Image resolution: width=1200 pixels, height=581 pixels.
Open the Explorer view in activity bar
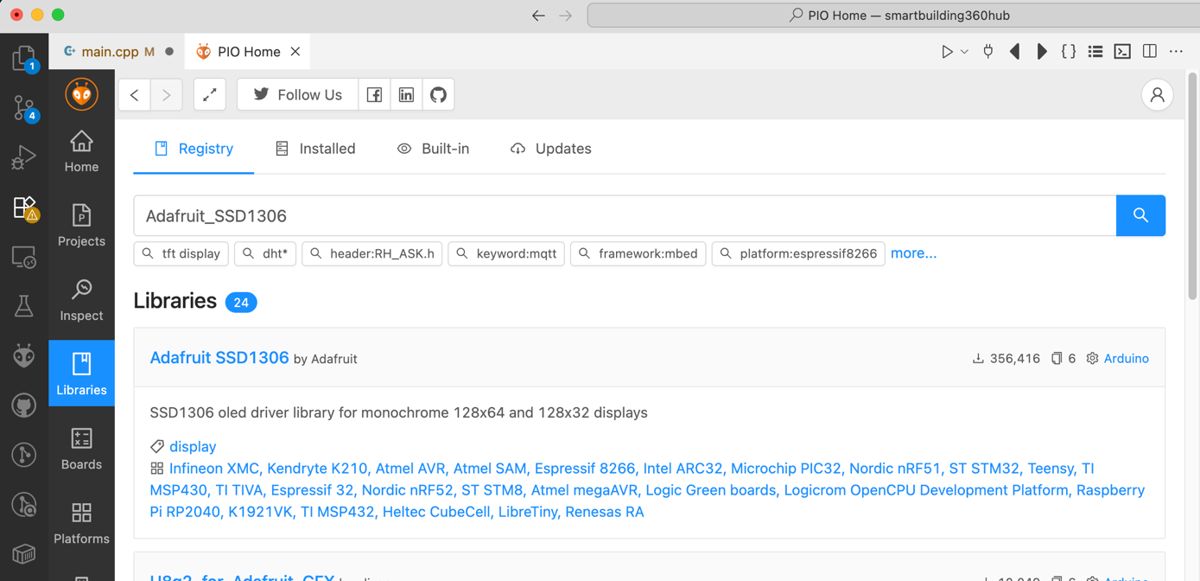pos(24,57)
